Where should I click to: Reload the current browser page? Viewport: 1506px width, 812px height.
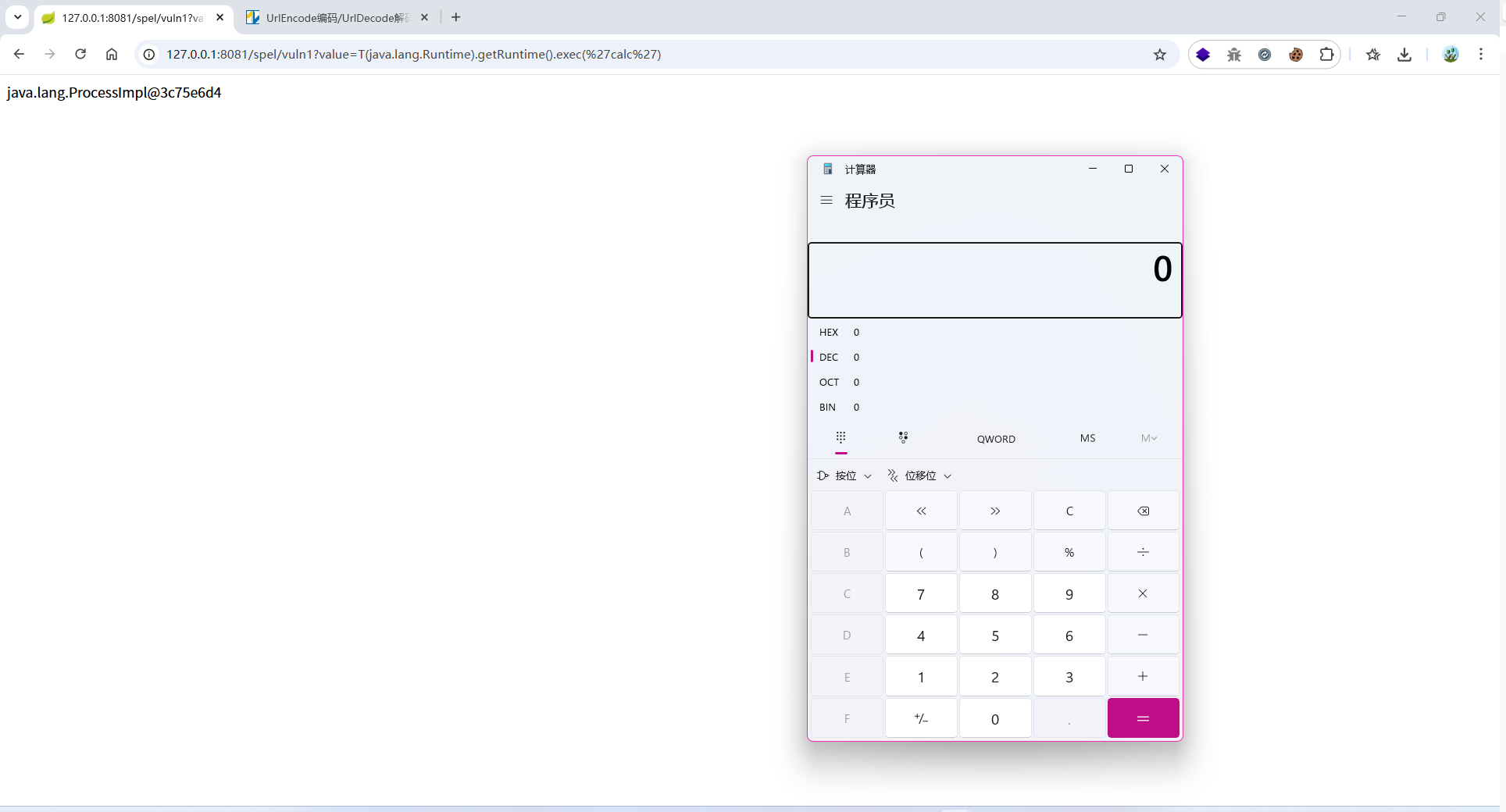tap(80, 54)
